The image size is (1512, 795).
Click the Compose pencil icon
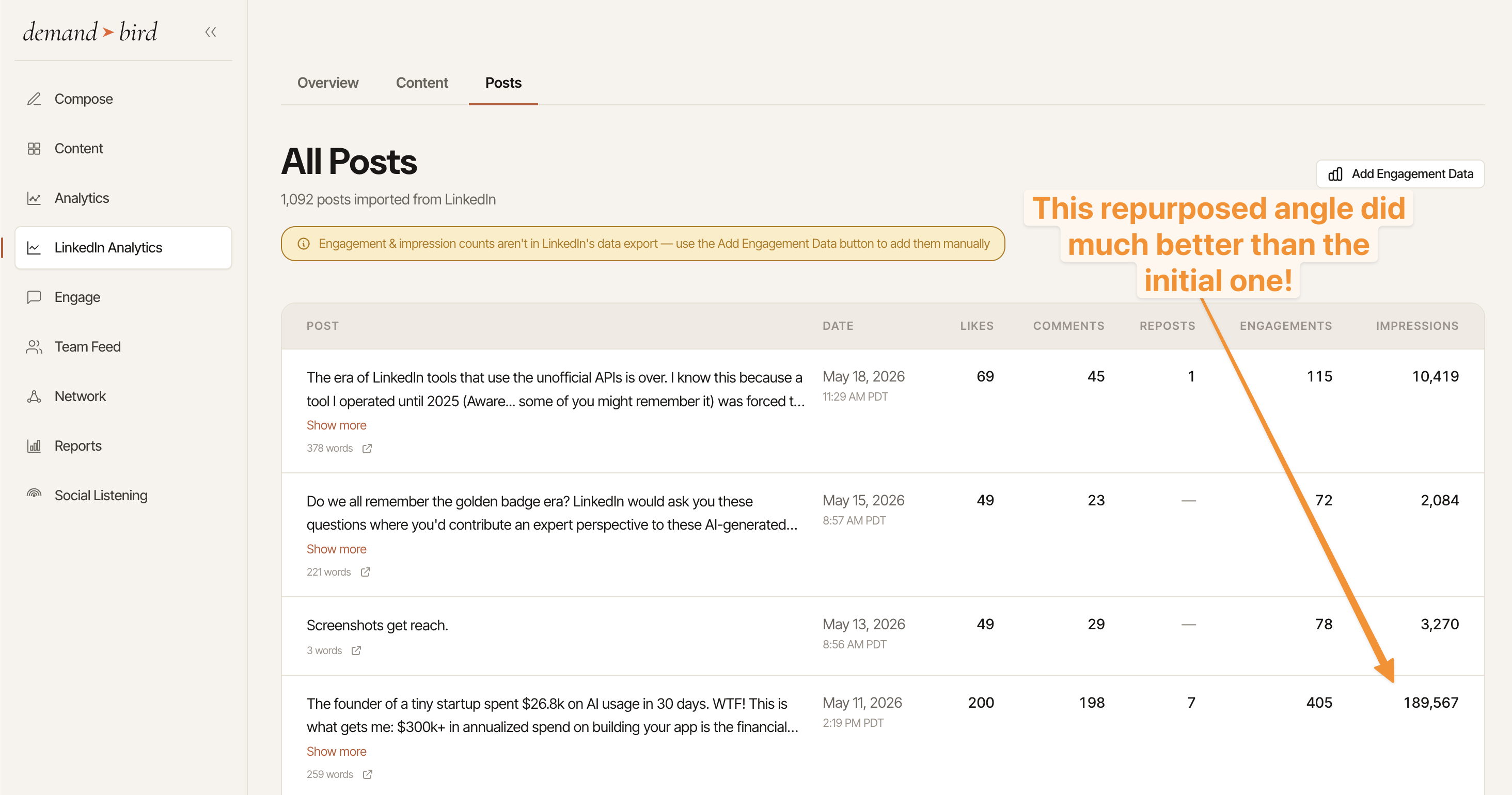[x=34, y=99]
